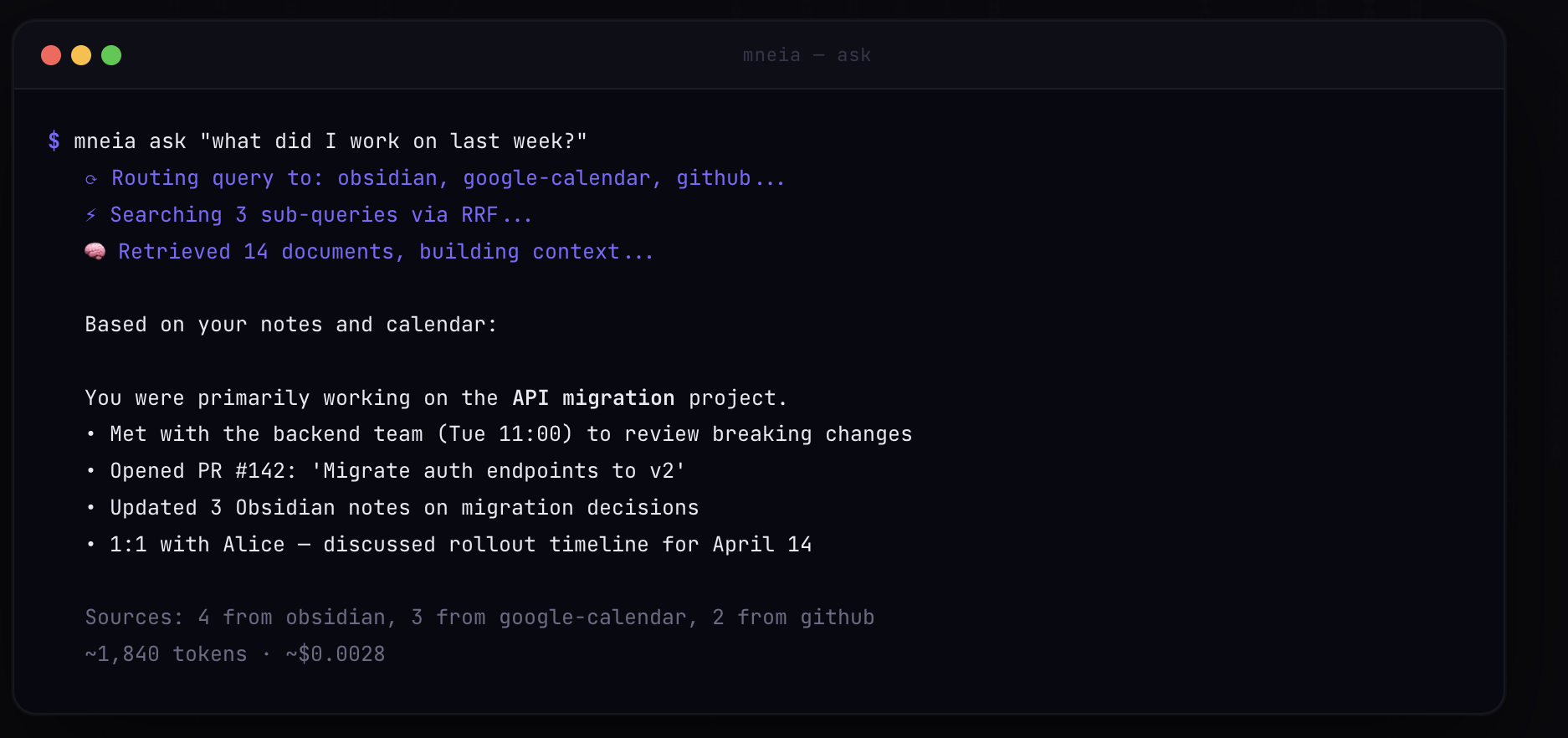
Task: Click the lightning bolt icon before Searching
Action: (x=91, y=216)
